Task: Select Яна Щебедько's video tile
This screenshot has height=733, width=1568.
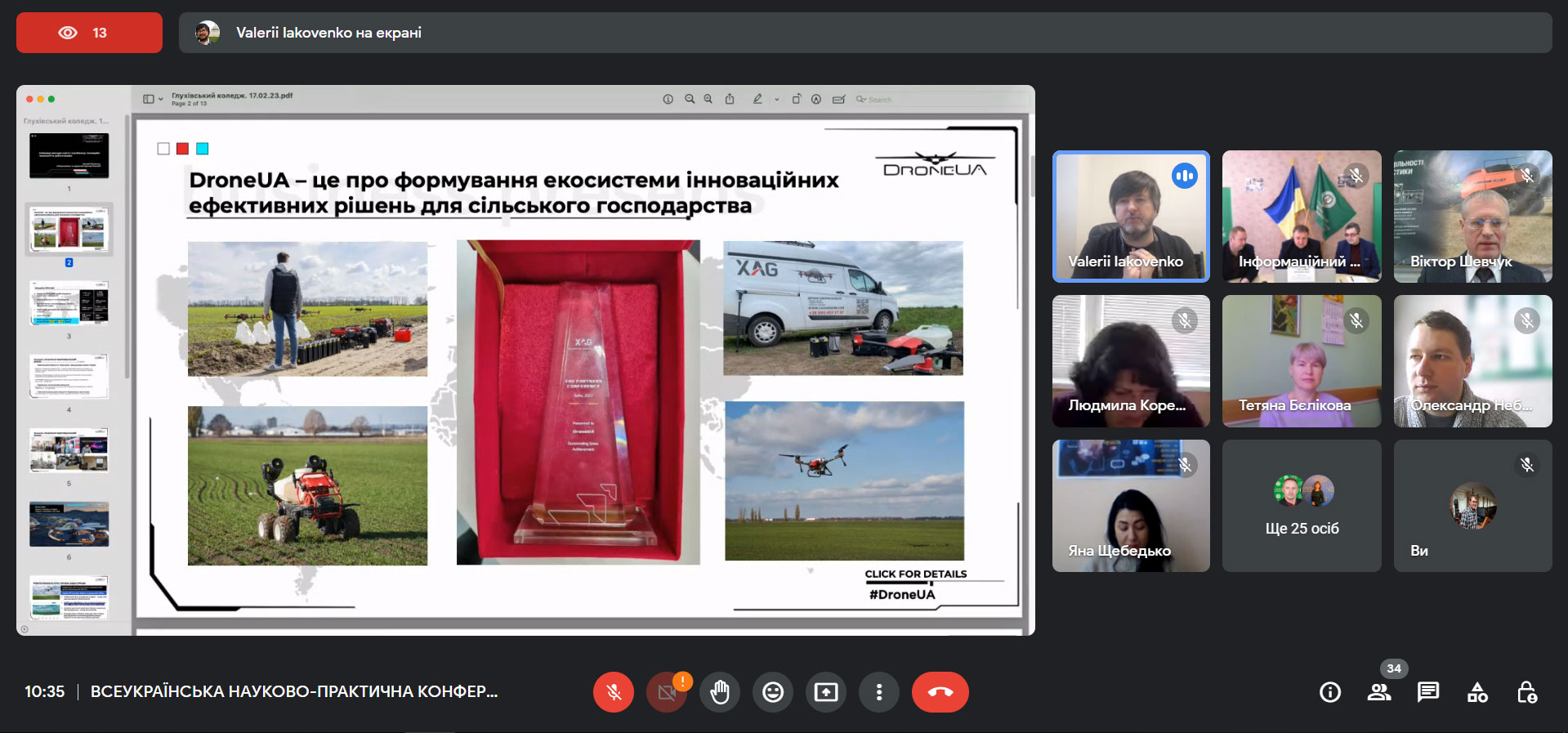Action: [1131, 506]
